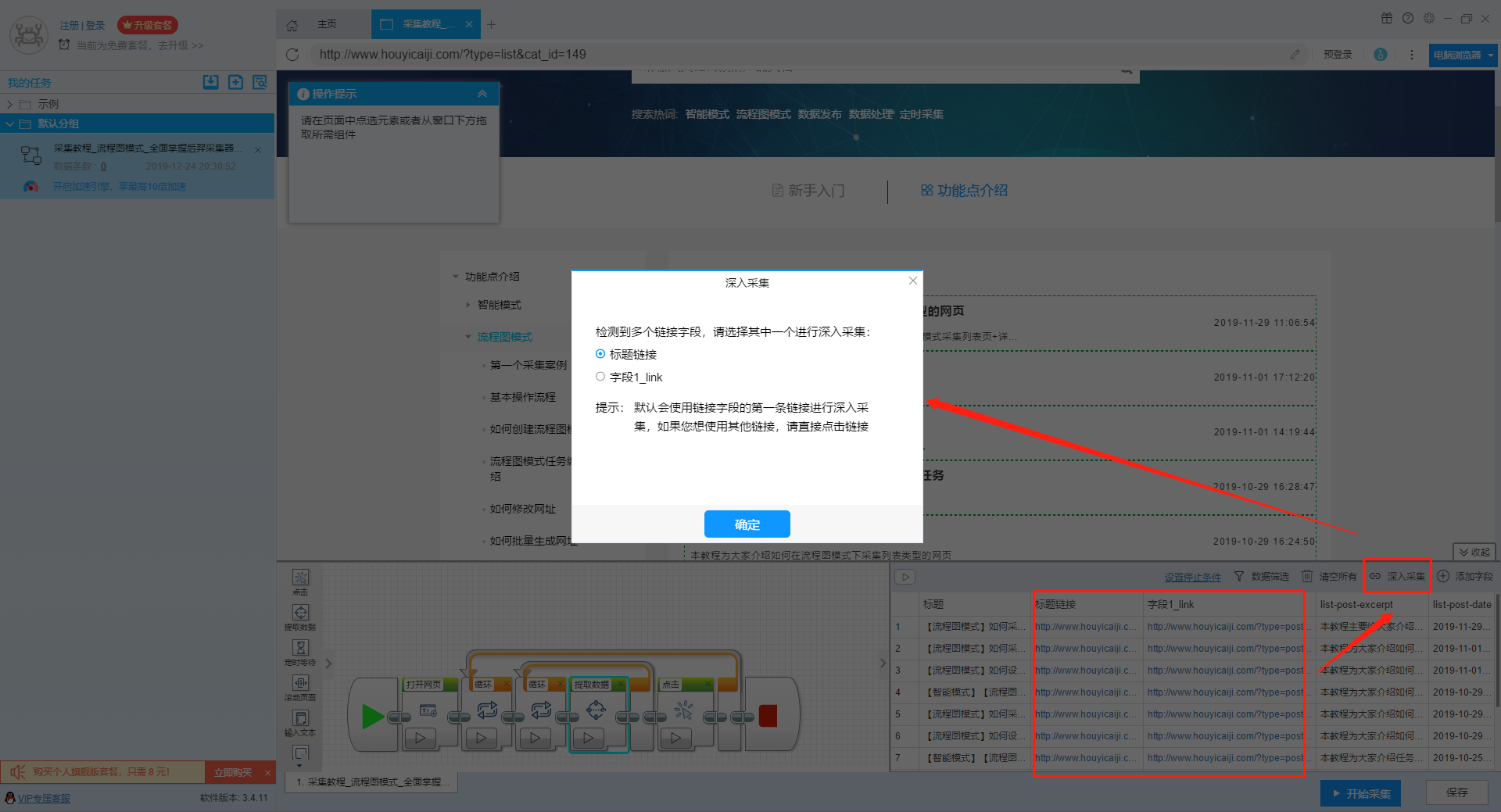1501x812 pixels.
Task: Click the gift box icon in the title bar
Action: point(1386,19)
